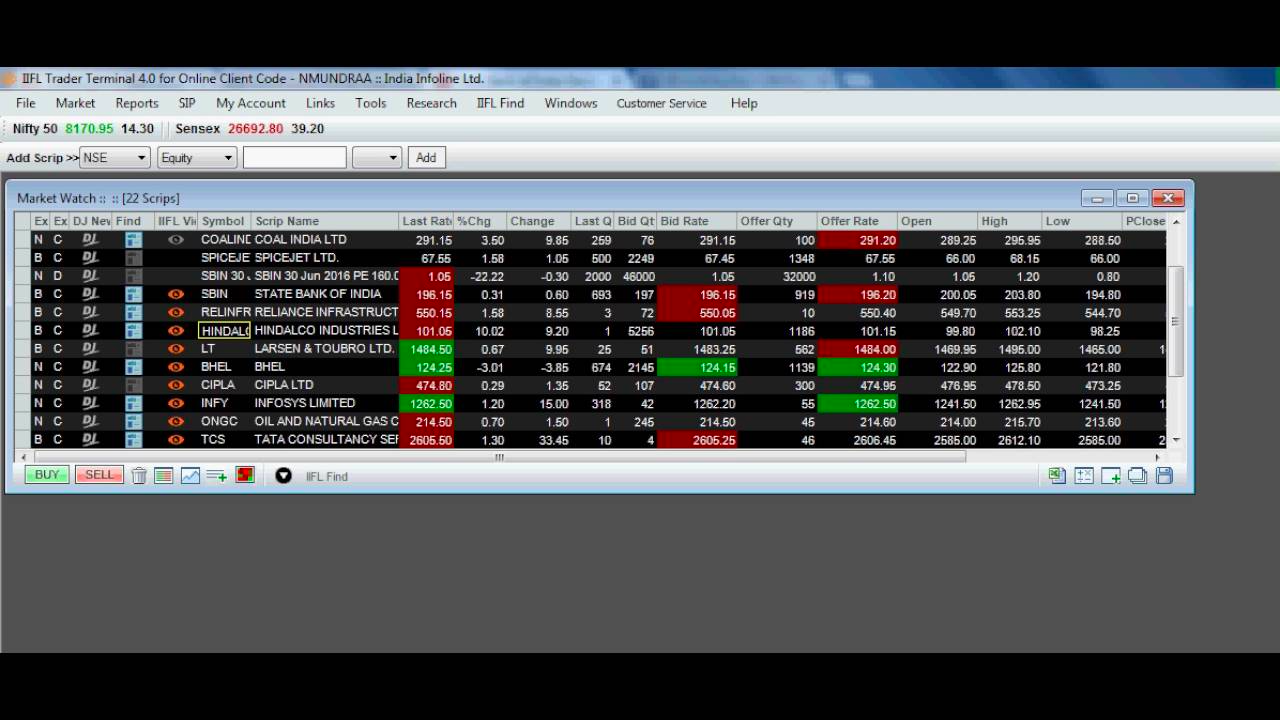Open the Tools menu
This screenshot has width=1280, height=720.
click(x=370, y=103)
